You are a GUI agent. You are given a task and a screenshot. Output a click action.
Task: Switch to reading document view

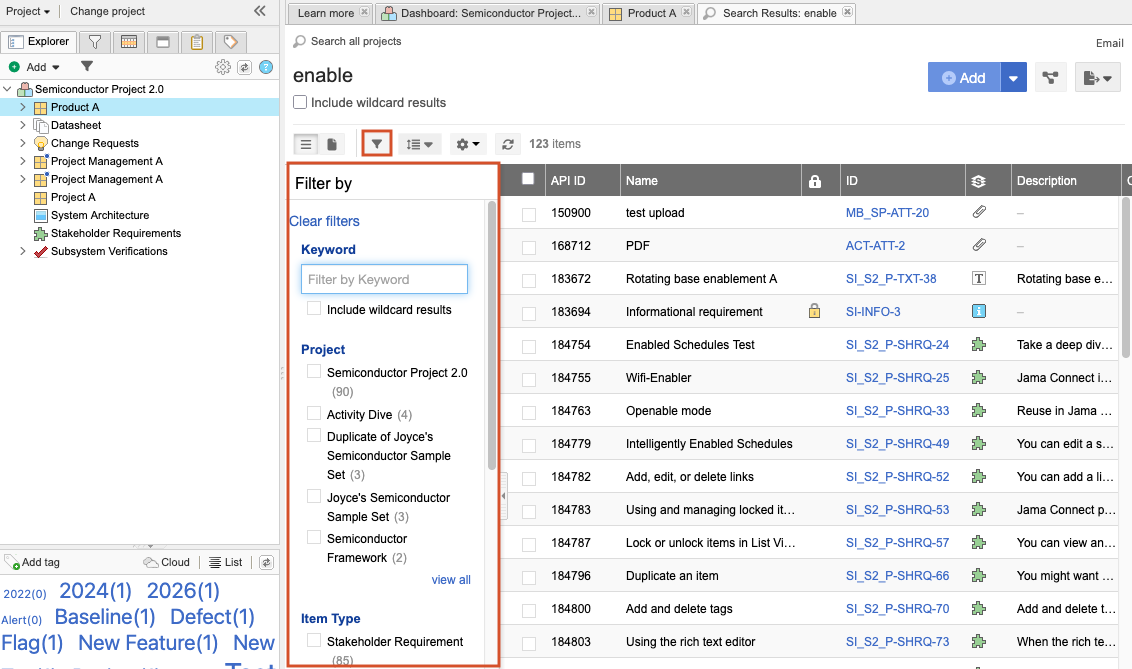click(x=331, y=144)
